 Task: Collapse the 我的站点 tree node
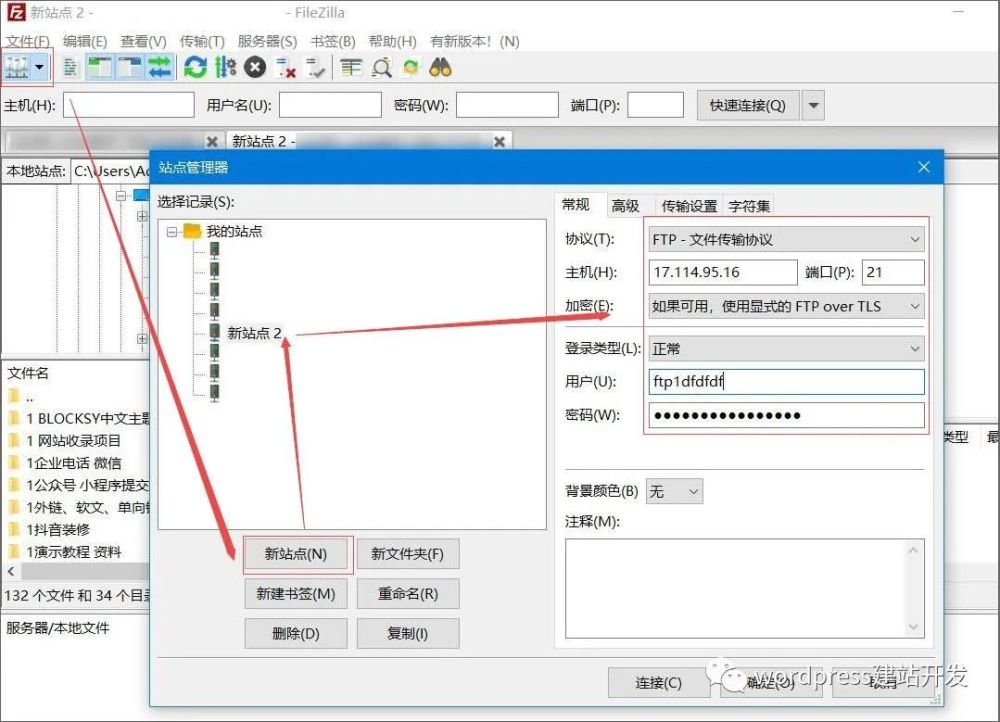pos(172,232)
